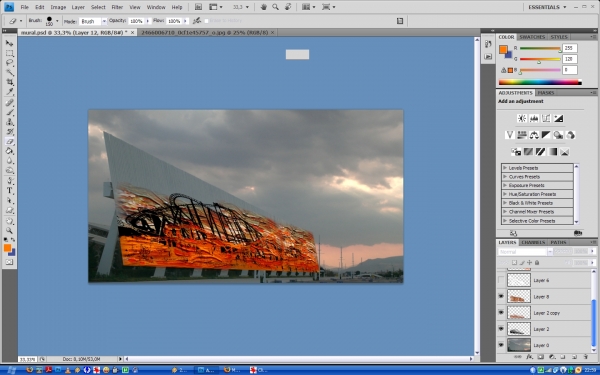Expand Levels Presets
The width and height of the screenshot is (600, 375).
point(505,168)
